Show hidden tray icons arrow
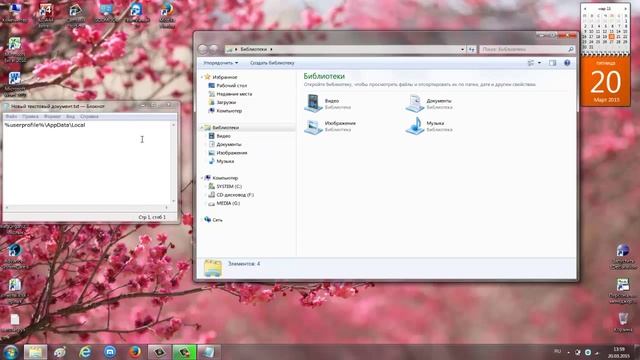 pos(569,352)
